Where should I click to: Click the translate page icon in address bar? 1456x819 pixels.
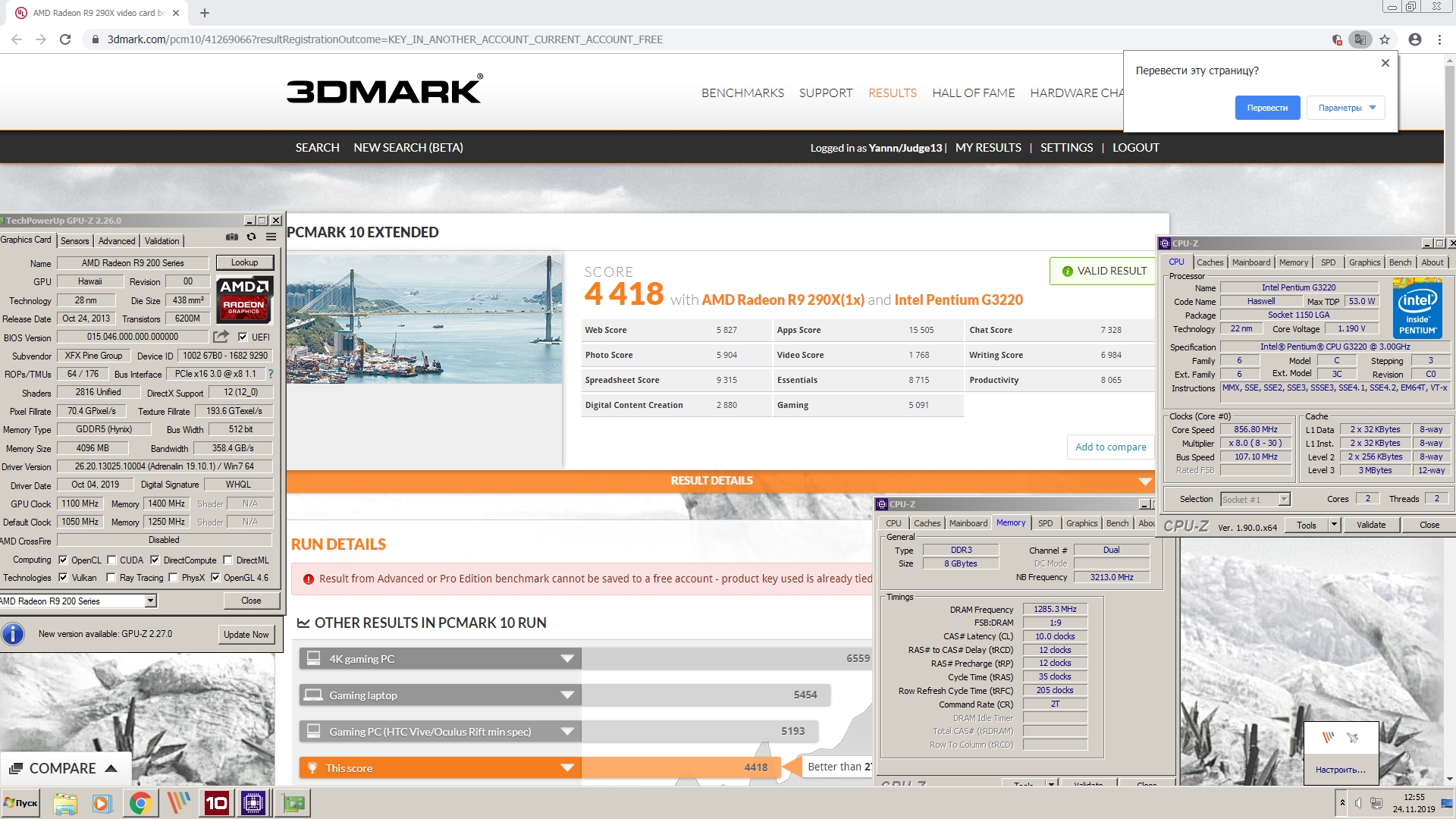pos(1360,39)
